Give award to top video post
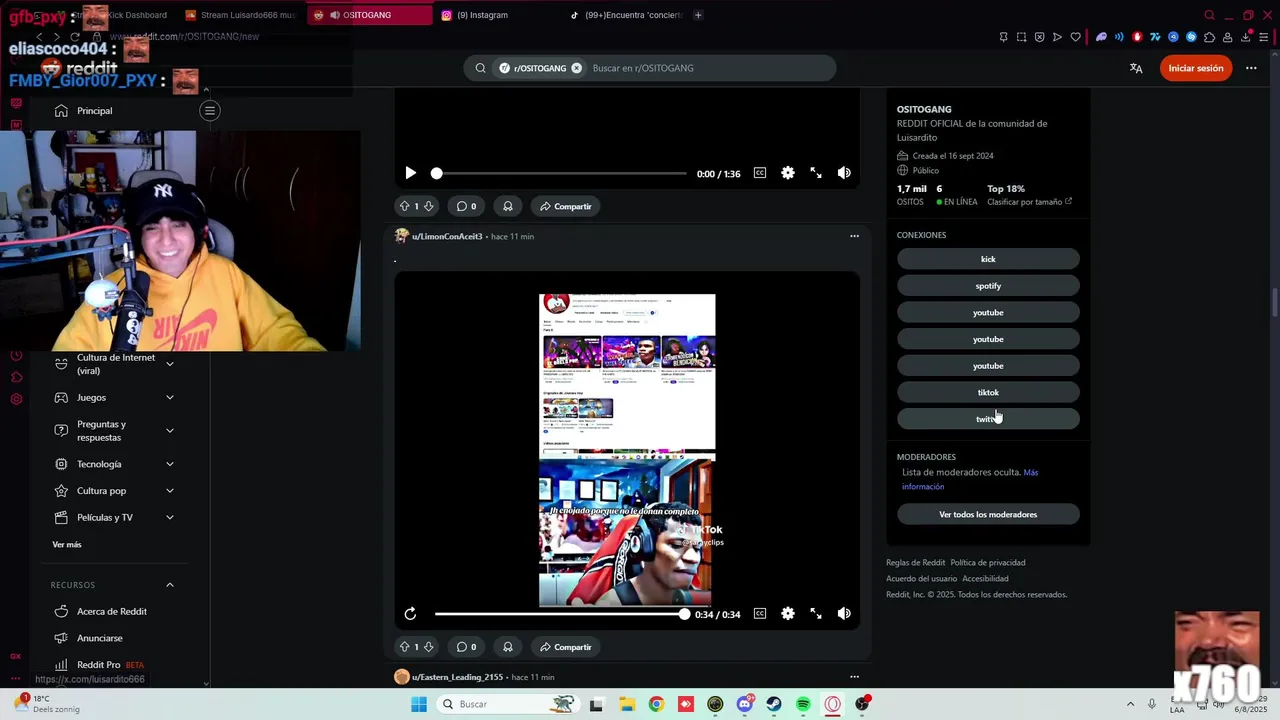Viewport: 1280px width, 720px height. click(508, 206)
